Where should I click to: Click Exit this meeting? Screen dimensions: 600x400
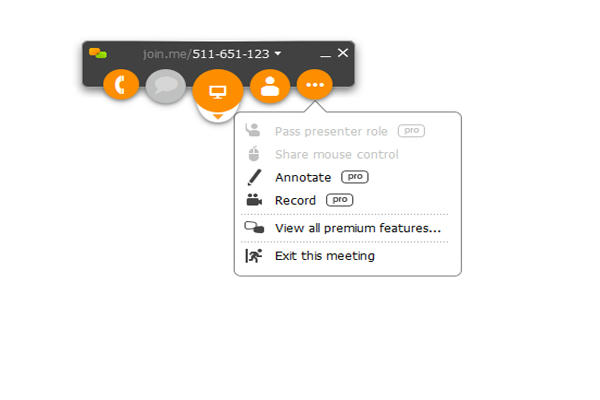(x=325, y=256)
